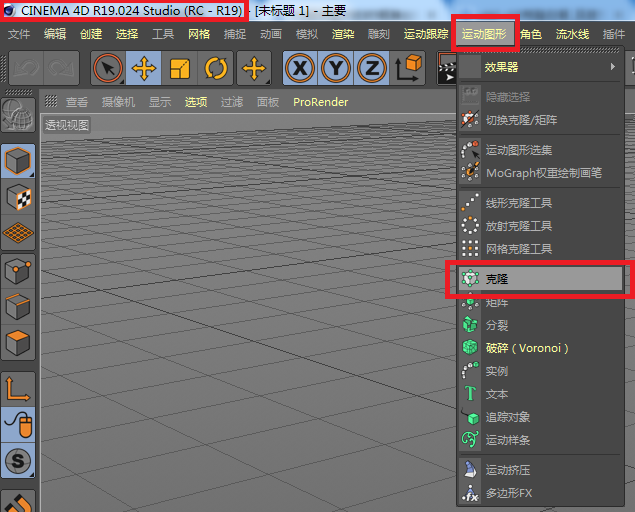Open the viewport 摄像机 menu
Image resolution: width=635 pixels, height=512 pixels.
(118, 102)
